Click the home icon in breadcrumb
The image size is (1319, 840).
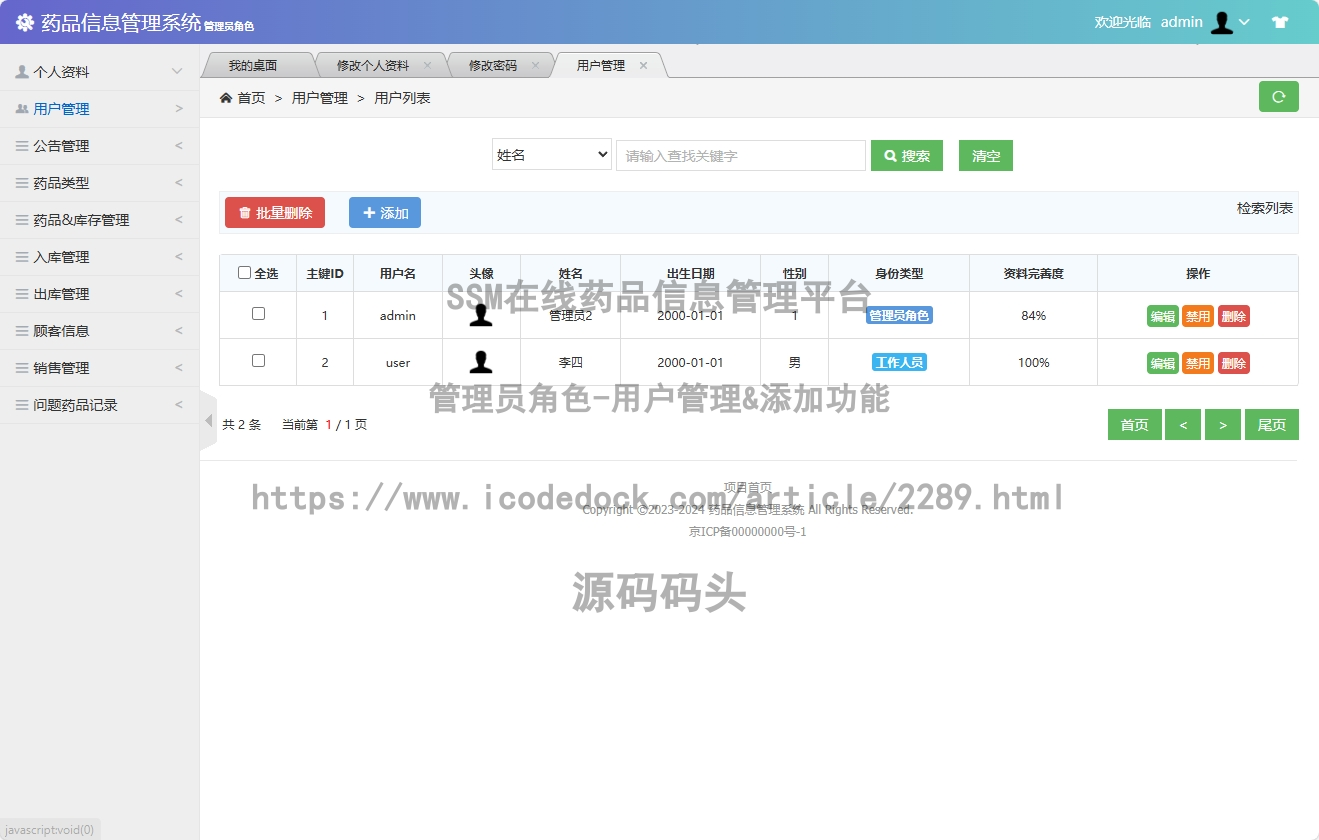[226, 98]
